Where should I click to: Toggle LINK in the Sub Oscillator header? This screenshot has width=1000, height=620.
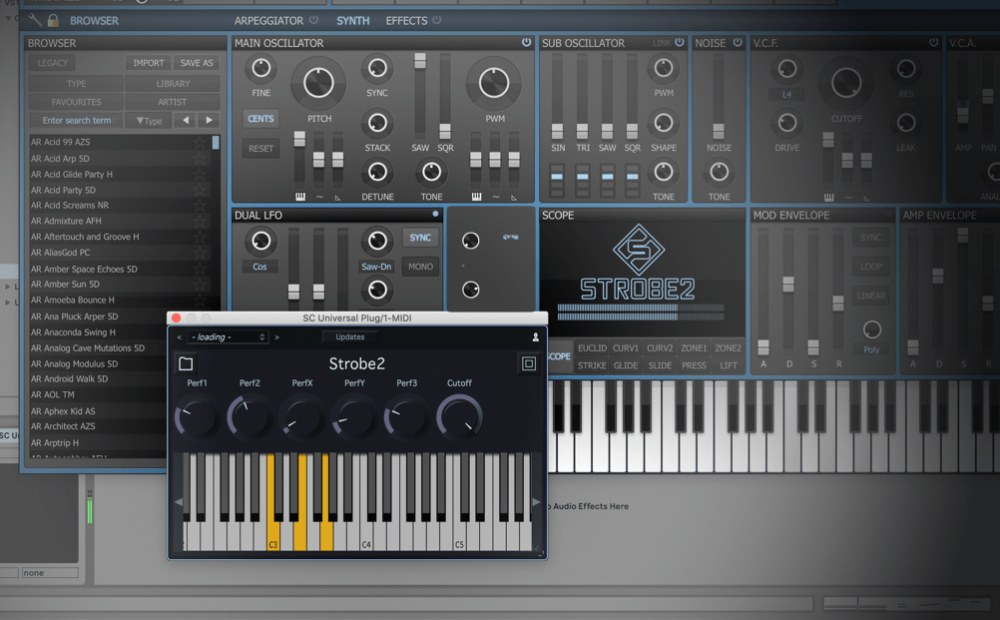click(661, 43)
